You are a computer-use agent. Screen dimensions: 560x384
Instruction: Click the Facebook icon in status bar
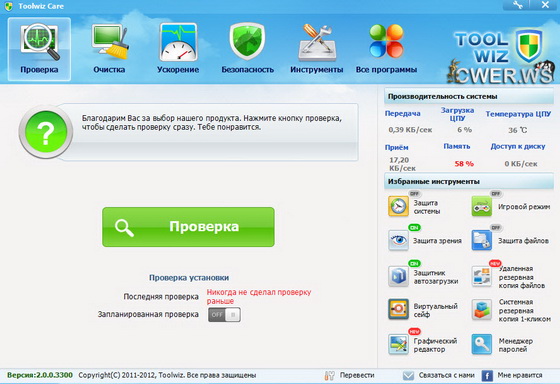click(487, 375)
